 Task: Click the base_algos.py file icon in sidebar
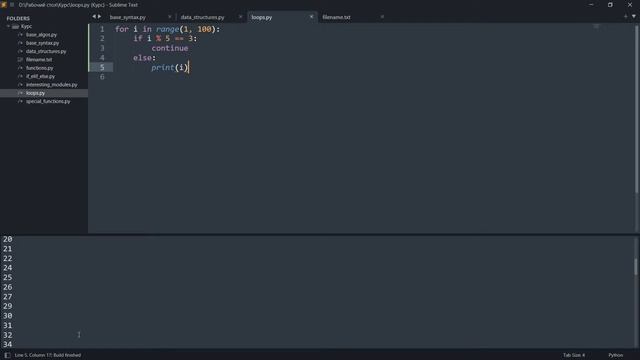20,35
